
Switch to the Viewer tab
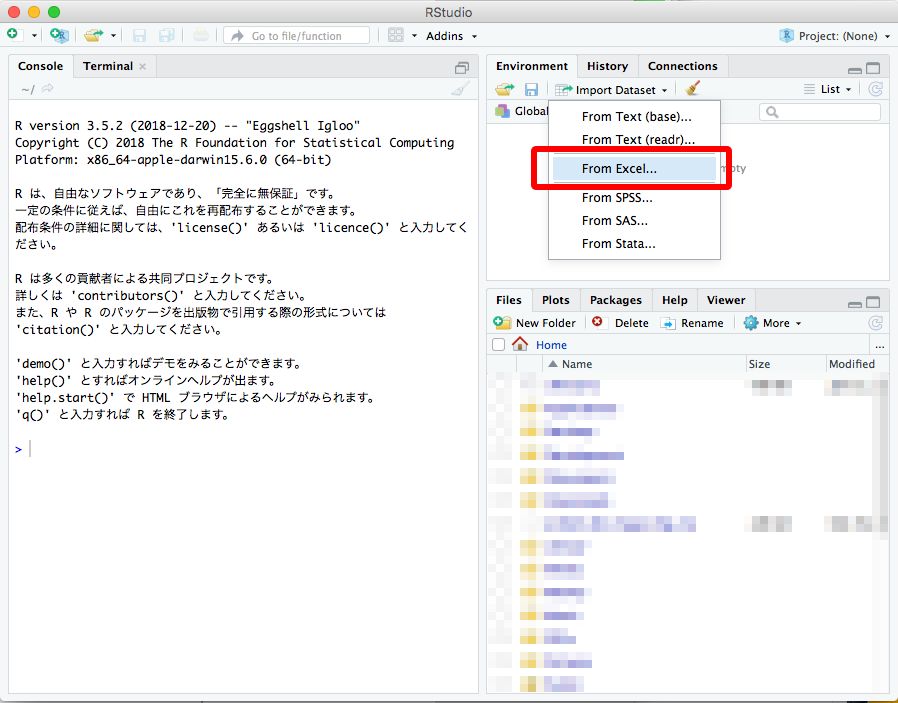(726, 300)
